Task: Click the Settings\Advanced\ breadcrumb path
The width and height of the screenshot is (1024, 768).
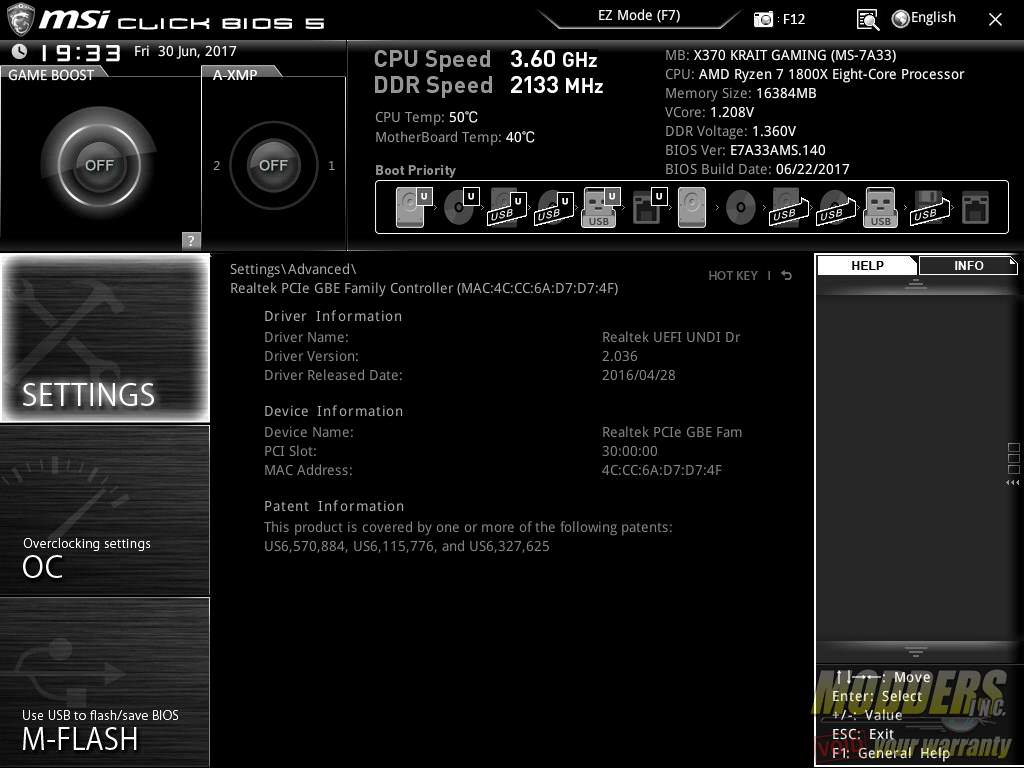Action: pos(293,269)
